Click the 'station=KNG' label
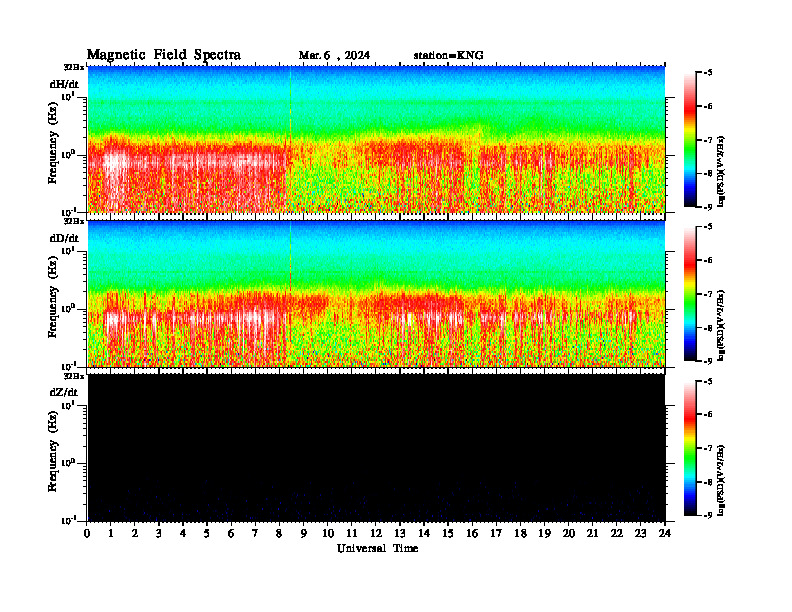 448,56
